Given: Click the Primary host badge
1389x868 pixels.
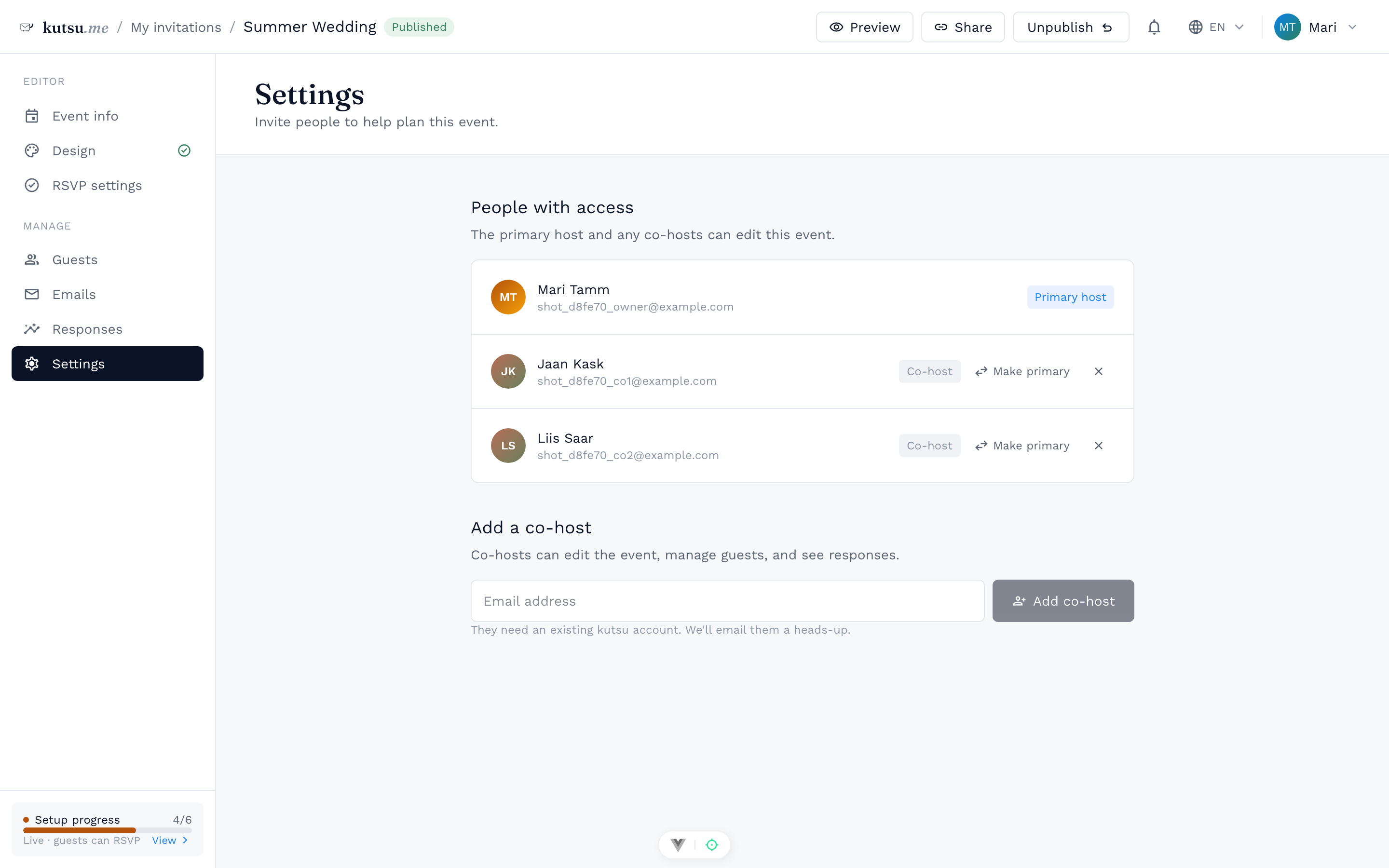Looking at the screenshot, I should click(1070, 297).
